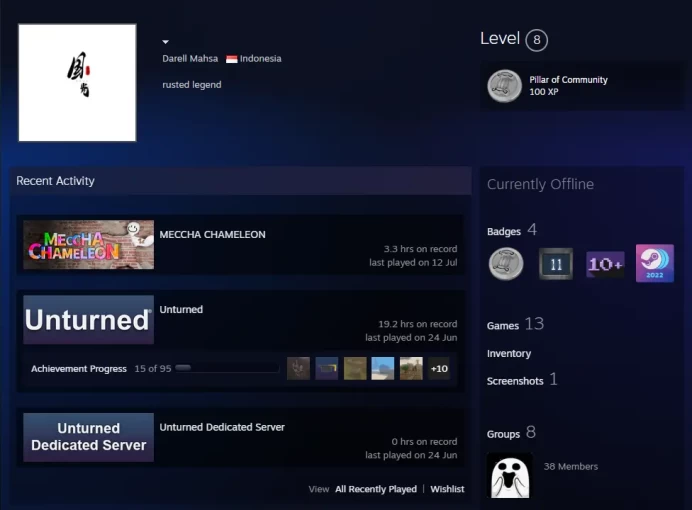Click the Unturned achievement progress bar
The height and width of the screenshot is (510, 692).
coord(227,368)
